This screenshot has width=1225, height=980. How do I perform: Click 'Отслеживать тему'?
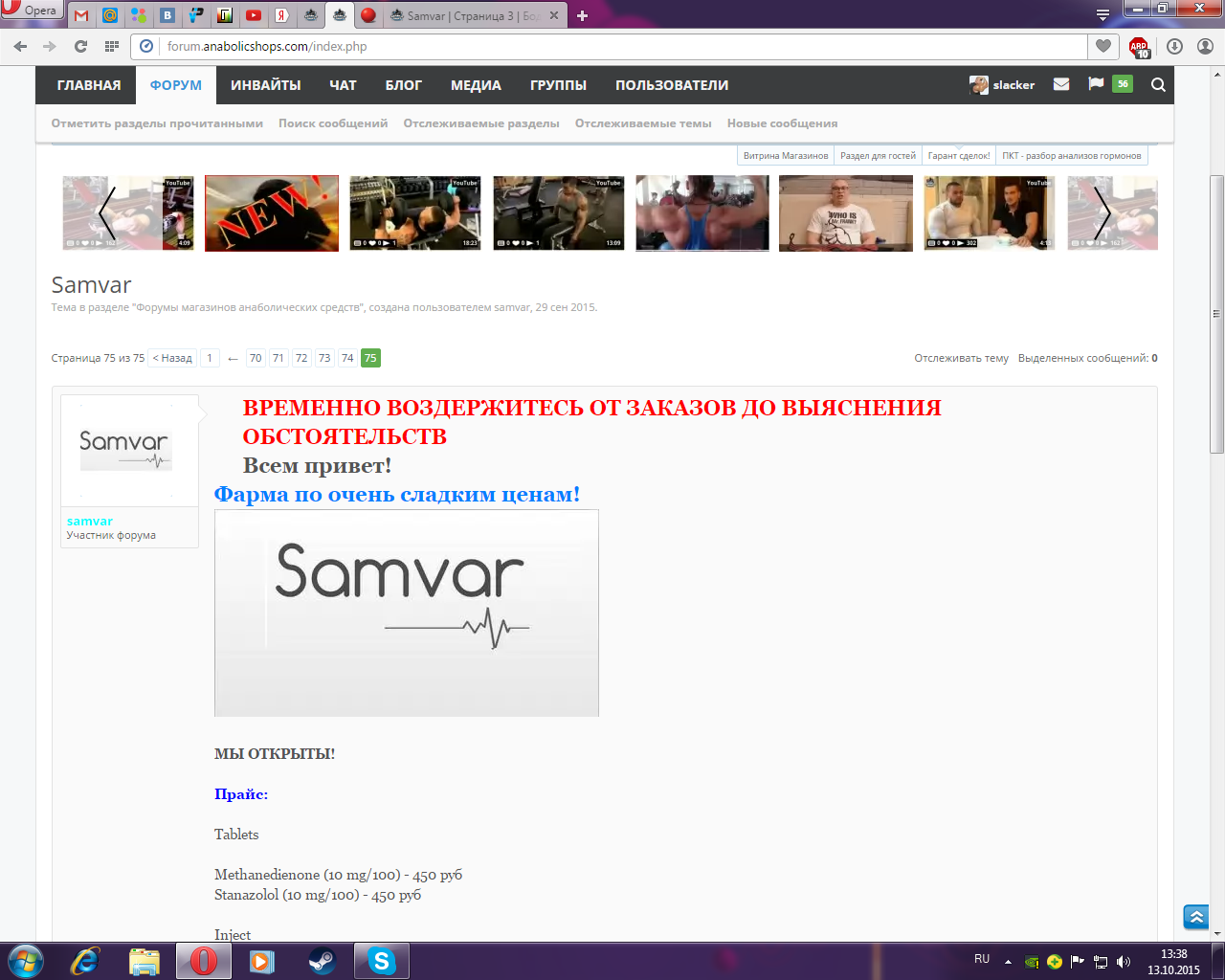(961, 358)
